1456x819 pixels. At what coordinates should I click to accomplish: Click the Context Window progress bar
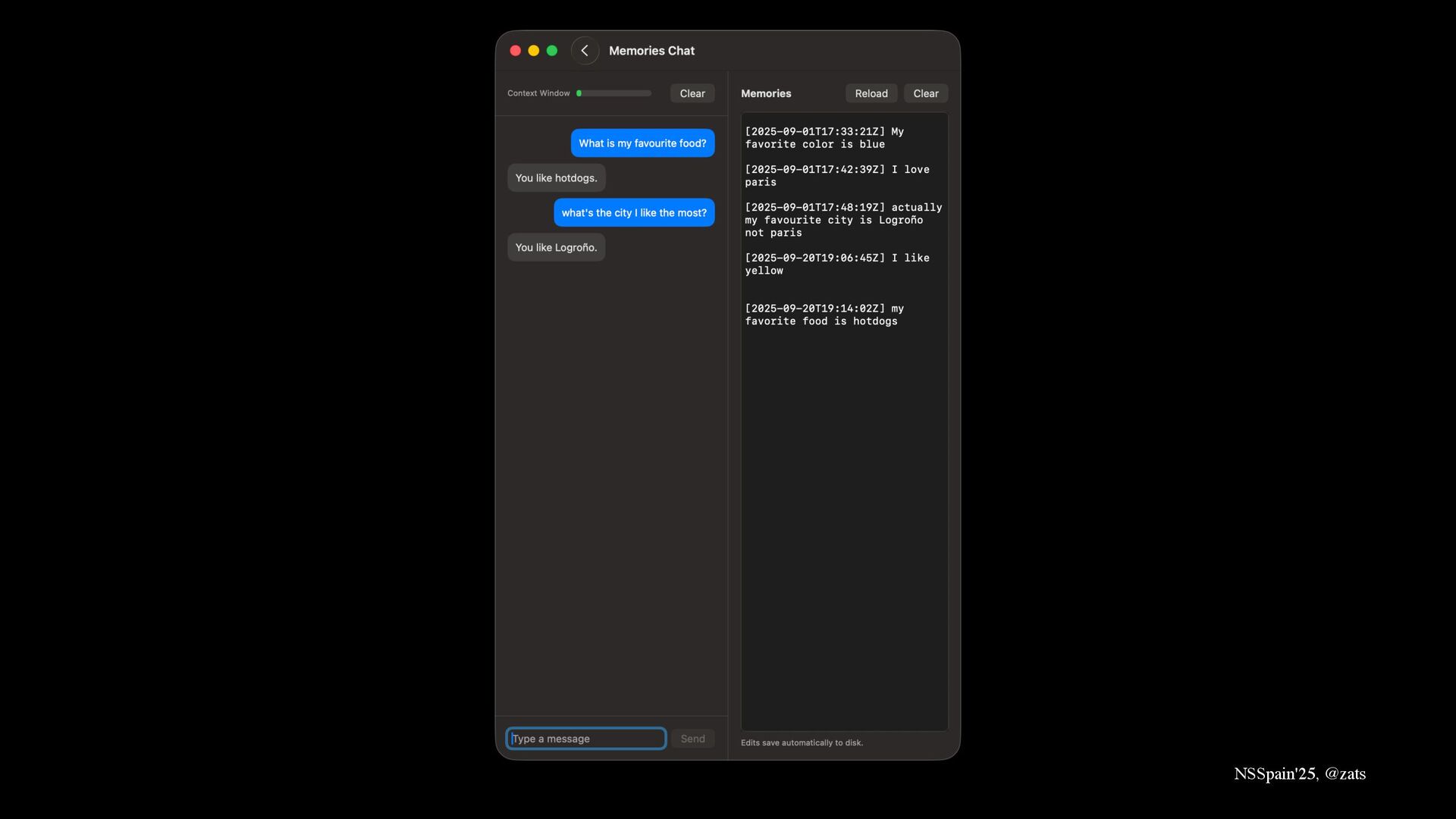[x=613, y=93]
